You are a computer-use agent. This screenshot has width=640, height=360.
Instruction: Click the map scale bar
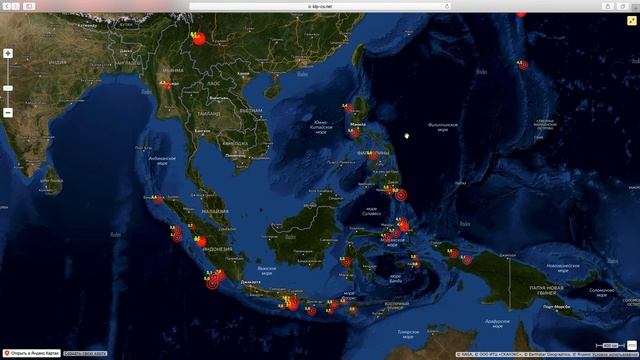pyautogui.click(x=610, y=346)
